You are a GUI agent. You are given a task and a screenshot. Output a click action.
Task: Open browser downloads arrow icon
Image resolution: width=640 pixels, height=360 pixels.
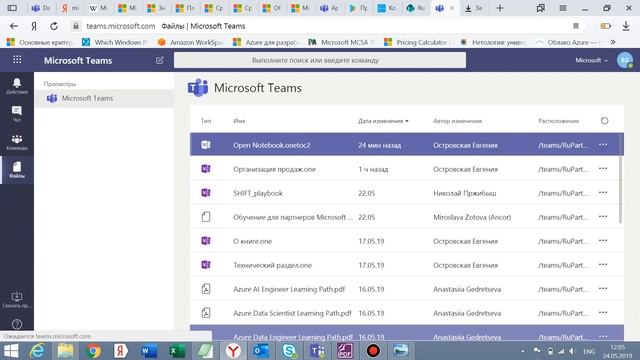point(626,26)
